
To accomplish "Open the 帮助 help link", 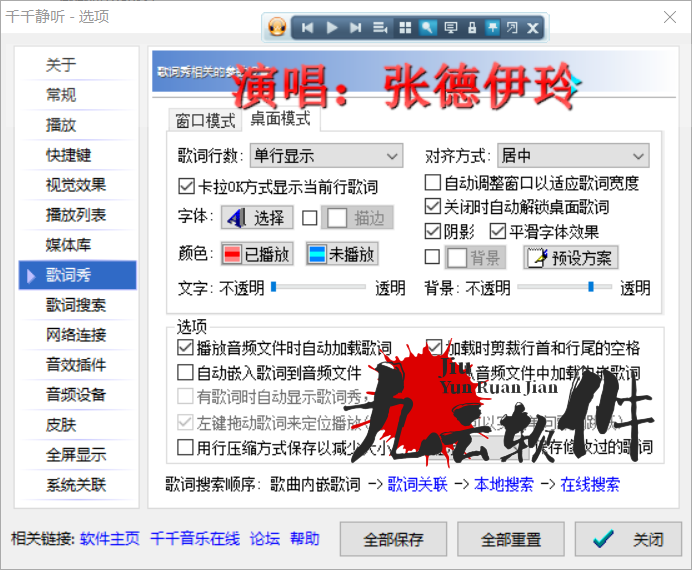I will pyautogui.click(x=305, y=539).
